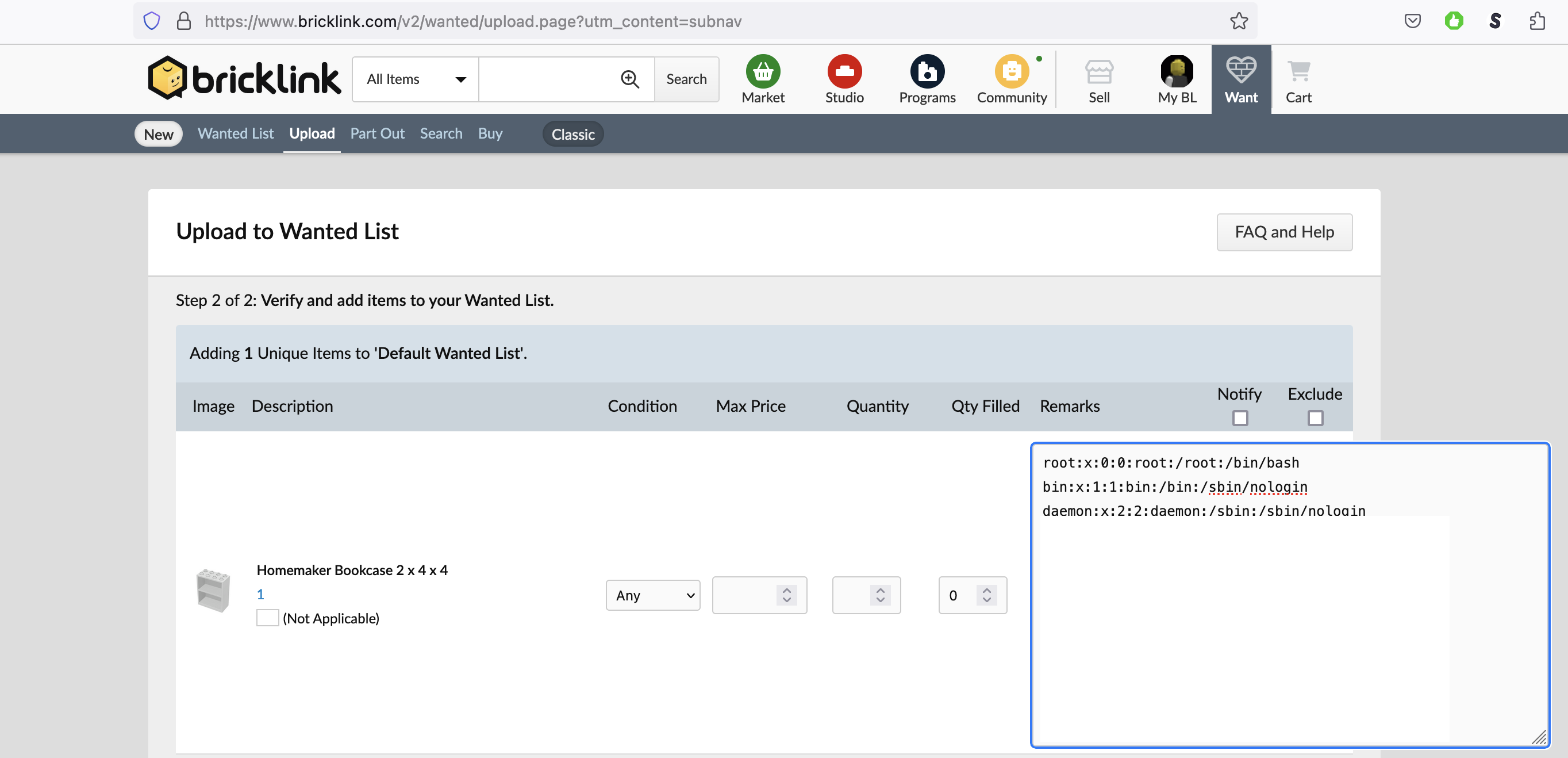Focus the site search text field
This screenshot has height=758, width=1568.
point(548,79)
